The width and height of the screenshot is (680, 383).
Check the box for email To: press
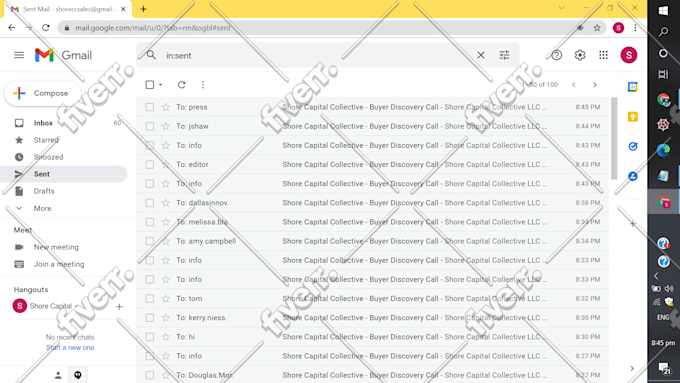(x=150, y=107)
